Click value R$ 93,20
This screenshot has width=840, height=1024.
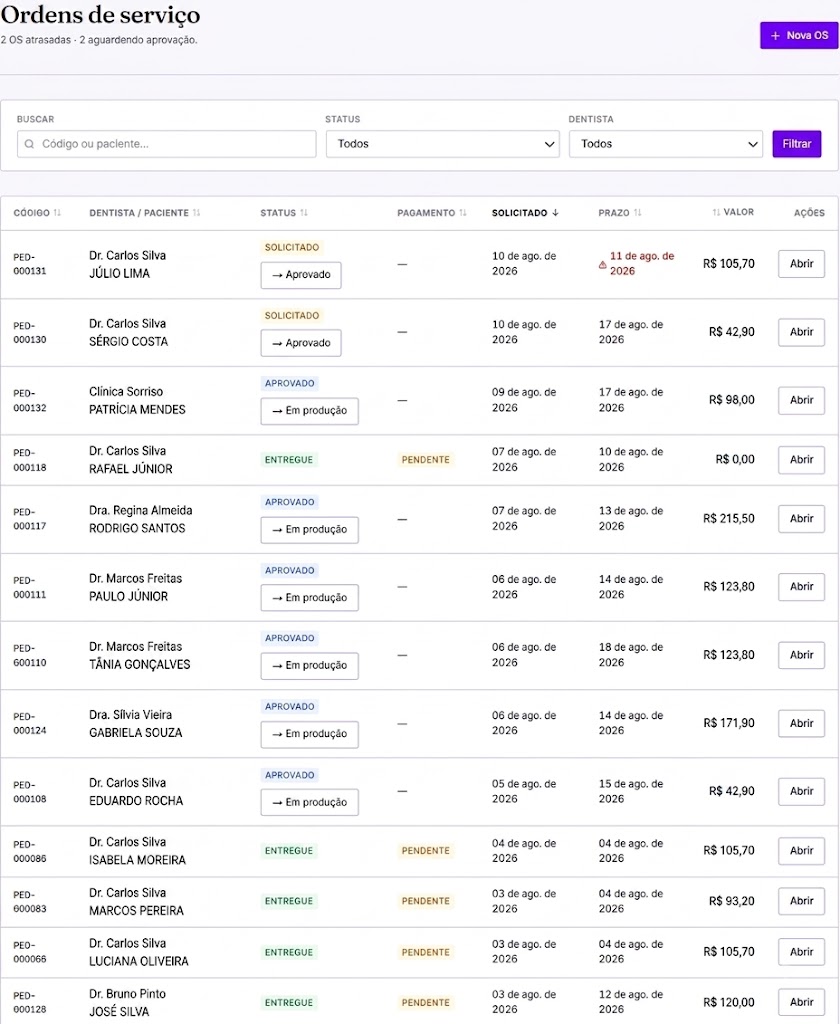point(732,901)
